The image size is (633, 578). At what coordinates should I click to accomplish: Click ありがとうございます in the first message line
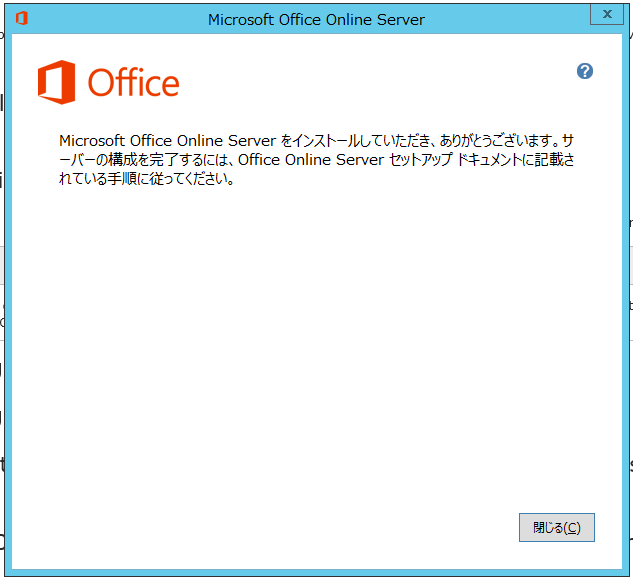click(x=496, y=140)
